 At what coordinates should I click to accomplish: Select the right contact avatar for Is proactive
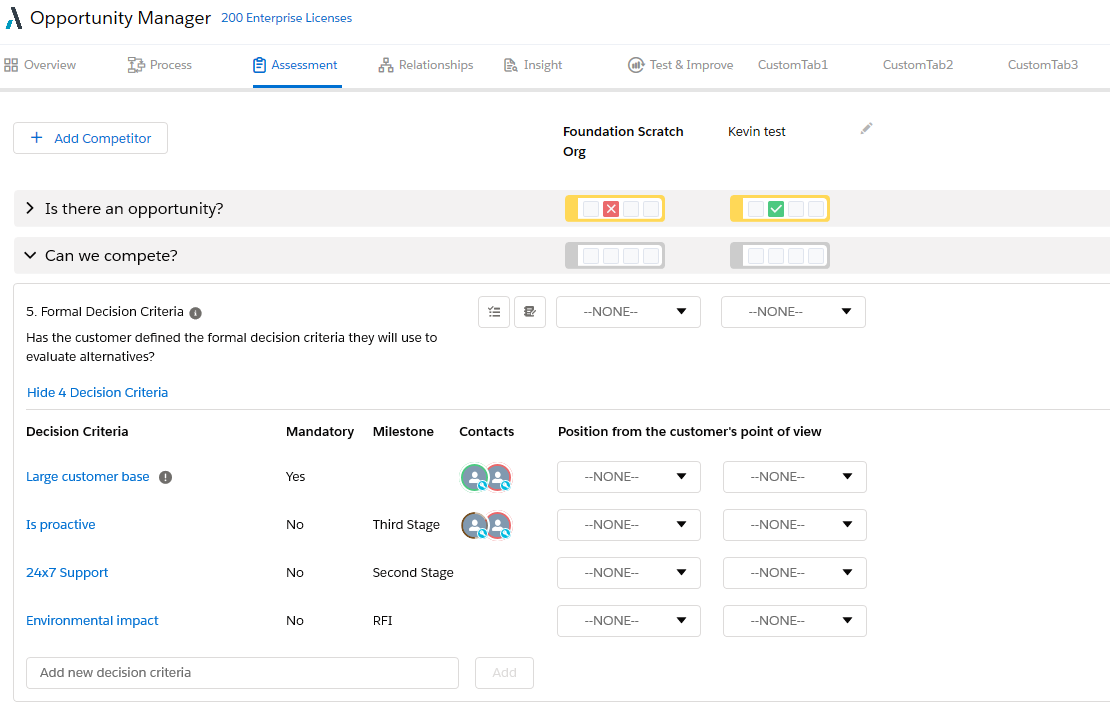pyautogui.click(x=498, y=525)
